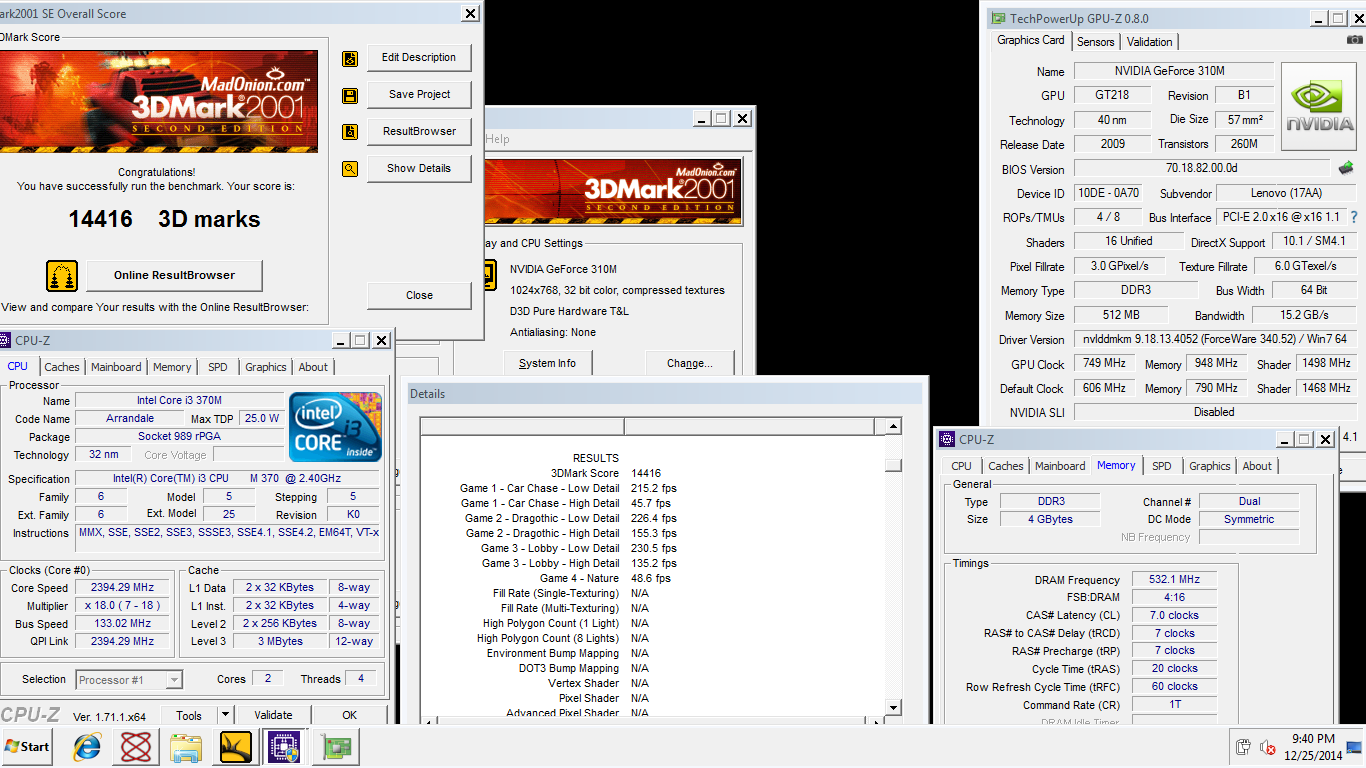The height and width of the screenshot is (768, 1366).
Task: Open the red atom-shaped taskbar application
Action: tap(136, 747)
